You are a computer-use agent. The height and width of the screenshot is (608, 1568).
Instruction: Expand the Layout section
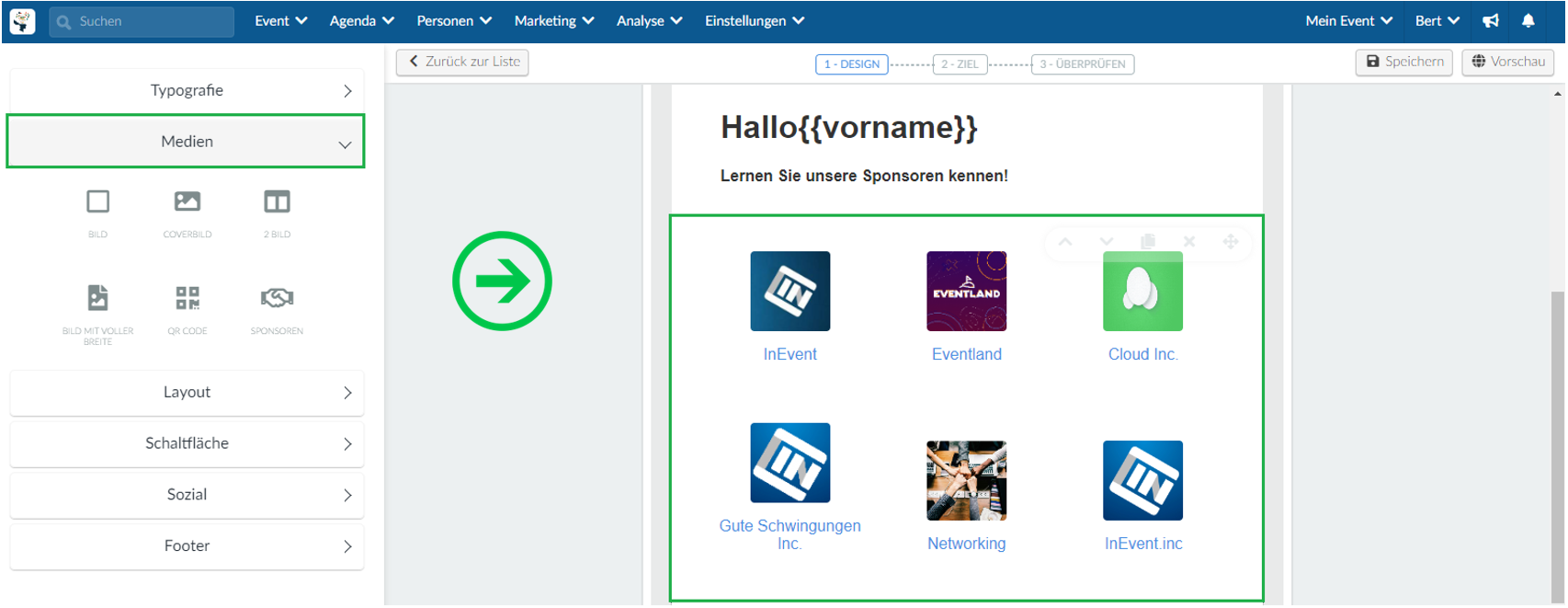[x=187, y=392]
